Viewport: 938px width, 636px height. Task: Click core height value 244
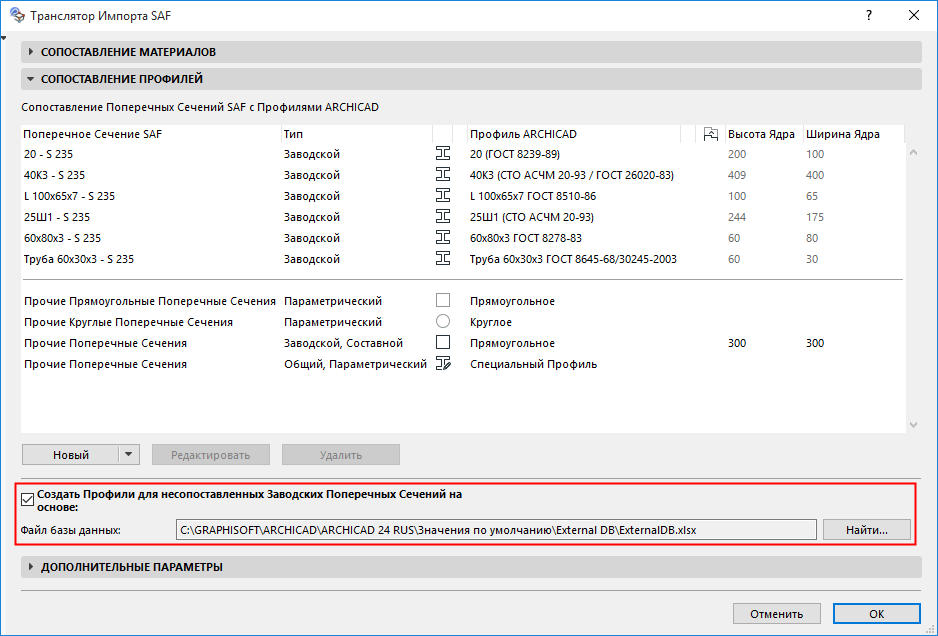click(x=736, y=217)
